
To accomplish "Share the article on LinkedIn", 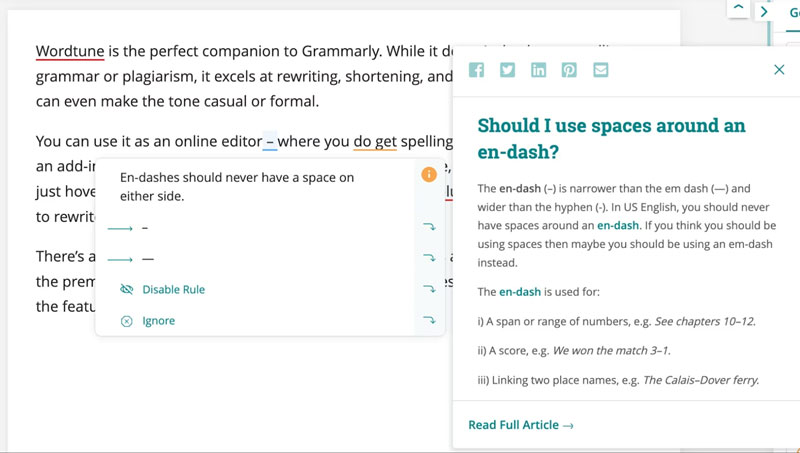I will coord(538,69).
